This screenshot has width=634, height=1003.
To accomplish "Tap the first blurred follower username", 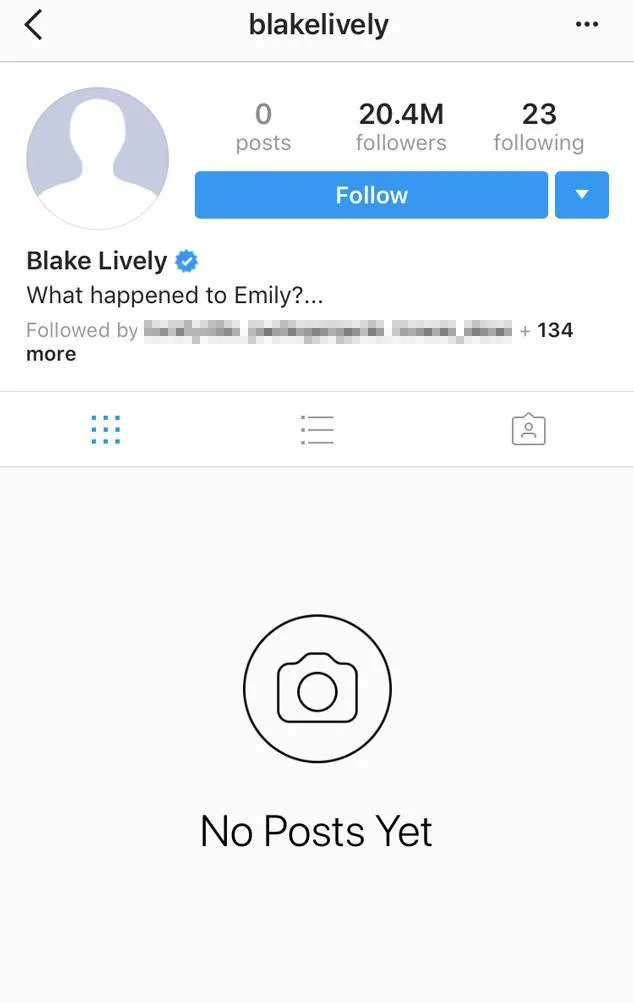I will click(192, 330).
